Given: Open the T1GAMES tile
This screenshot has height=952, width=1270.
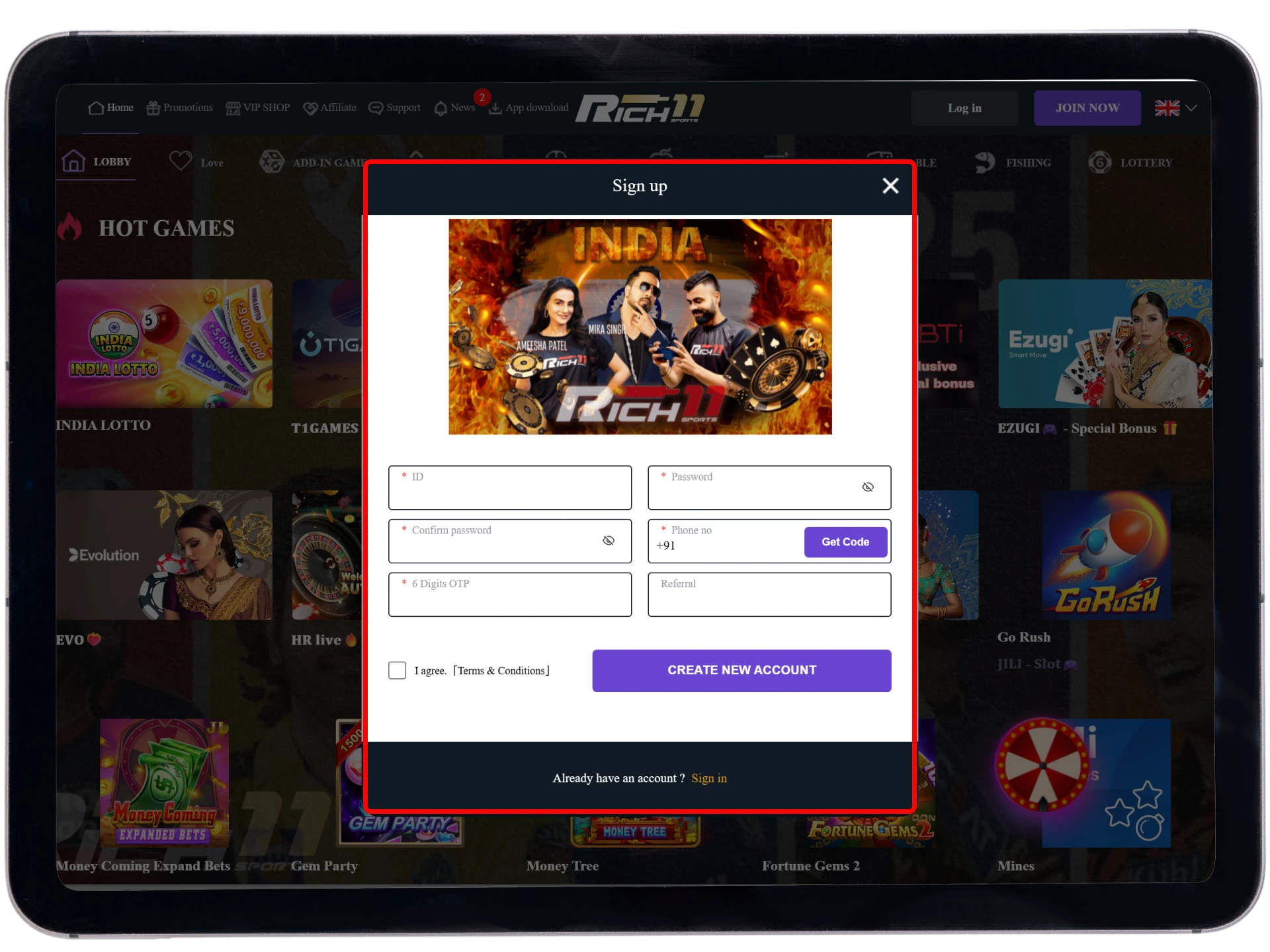Looking at the screenshot, I should 327,344.
